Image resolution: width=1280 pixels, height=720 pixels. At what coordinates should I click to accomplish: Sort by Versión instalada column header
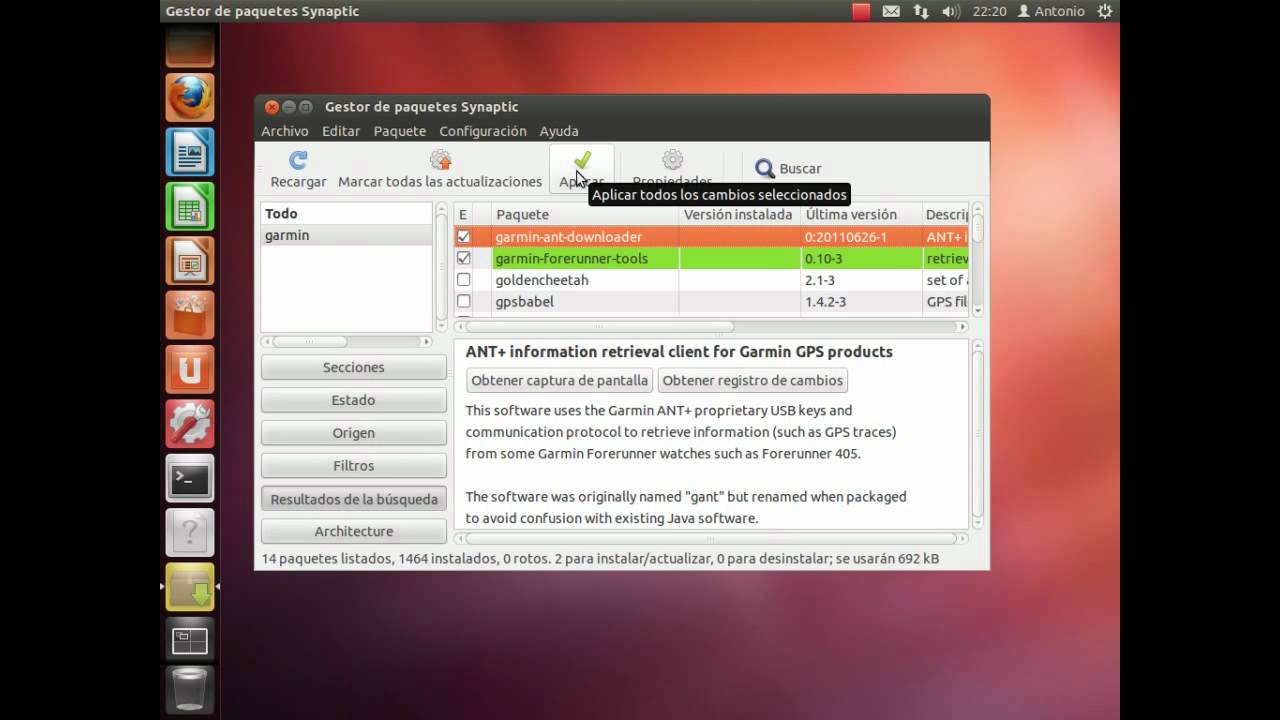coord(740,214)
